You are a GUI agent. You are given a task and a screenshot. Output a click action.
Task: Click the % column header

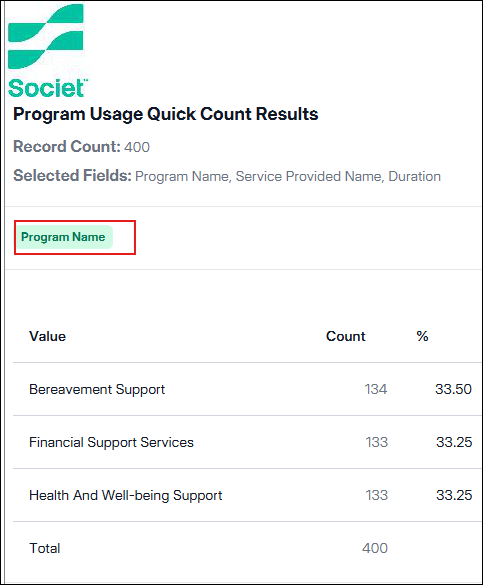coord(422,336)
